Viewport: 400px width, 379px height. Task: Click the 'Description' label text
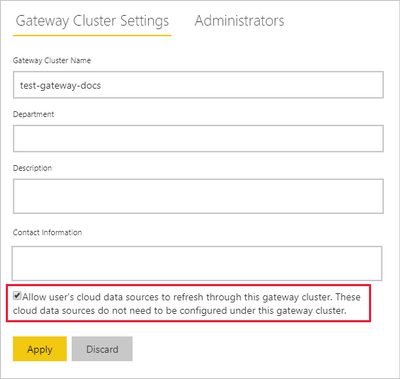point(32,168)
